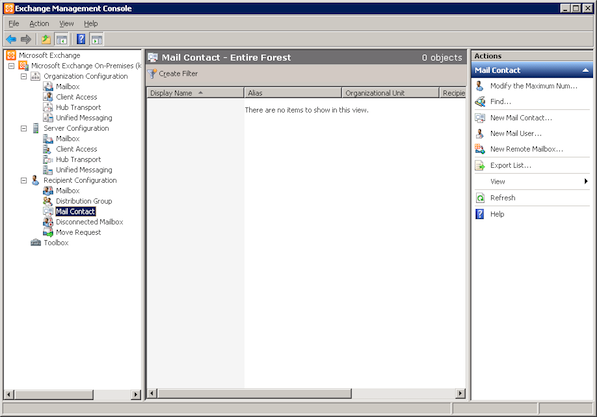
Task: Open the Help menu in menu bar
Action: pos(91,24)
